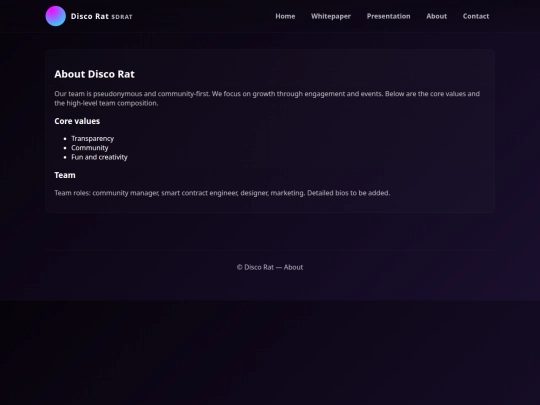Click the $DRAT ticker label
The height and width of the screenshot is (405, 540).
tap(122, 17)
